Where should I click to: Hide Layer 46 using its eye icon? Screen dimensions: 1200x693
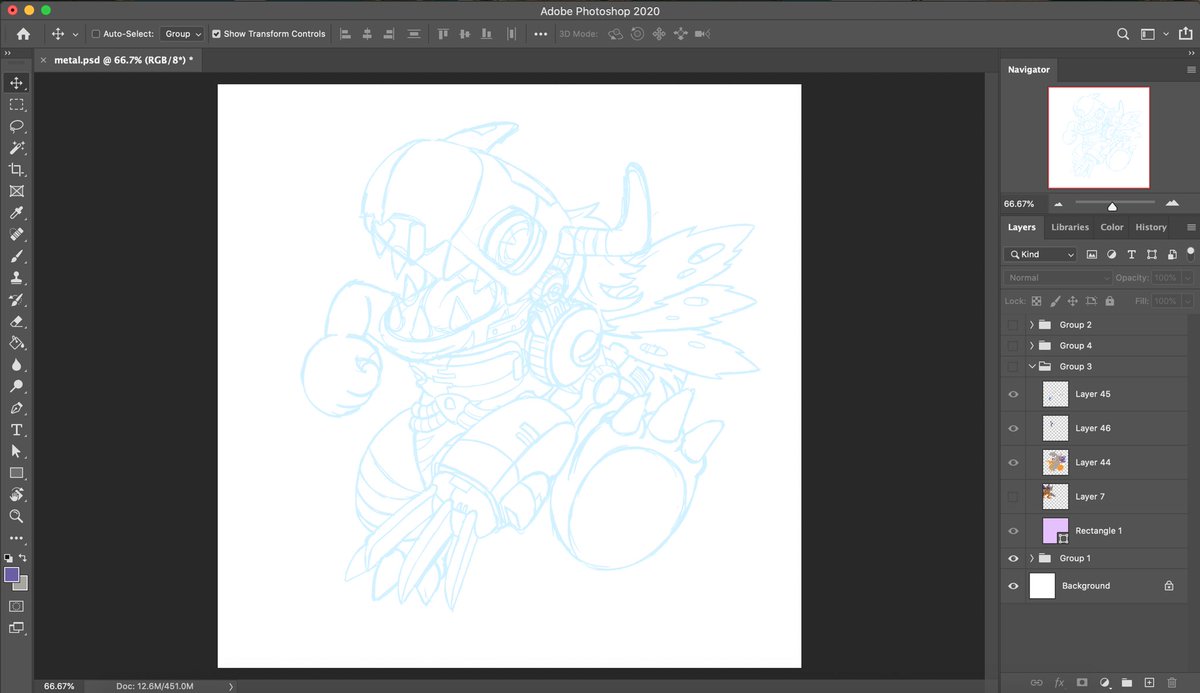(1013, 428)
